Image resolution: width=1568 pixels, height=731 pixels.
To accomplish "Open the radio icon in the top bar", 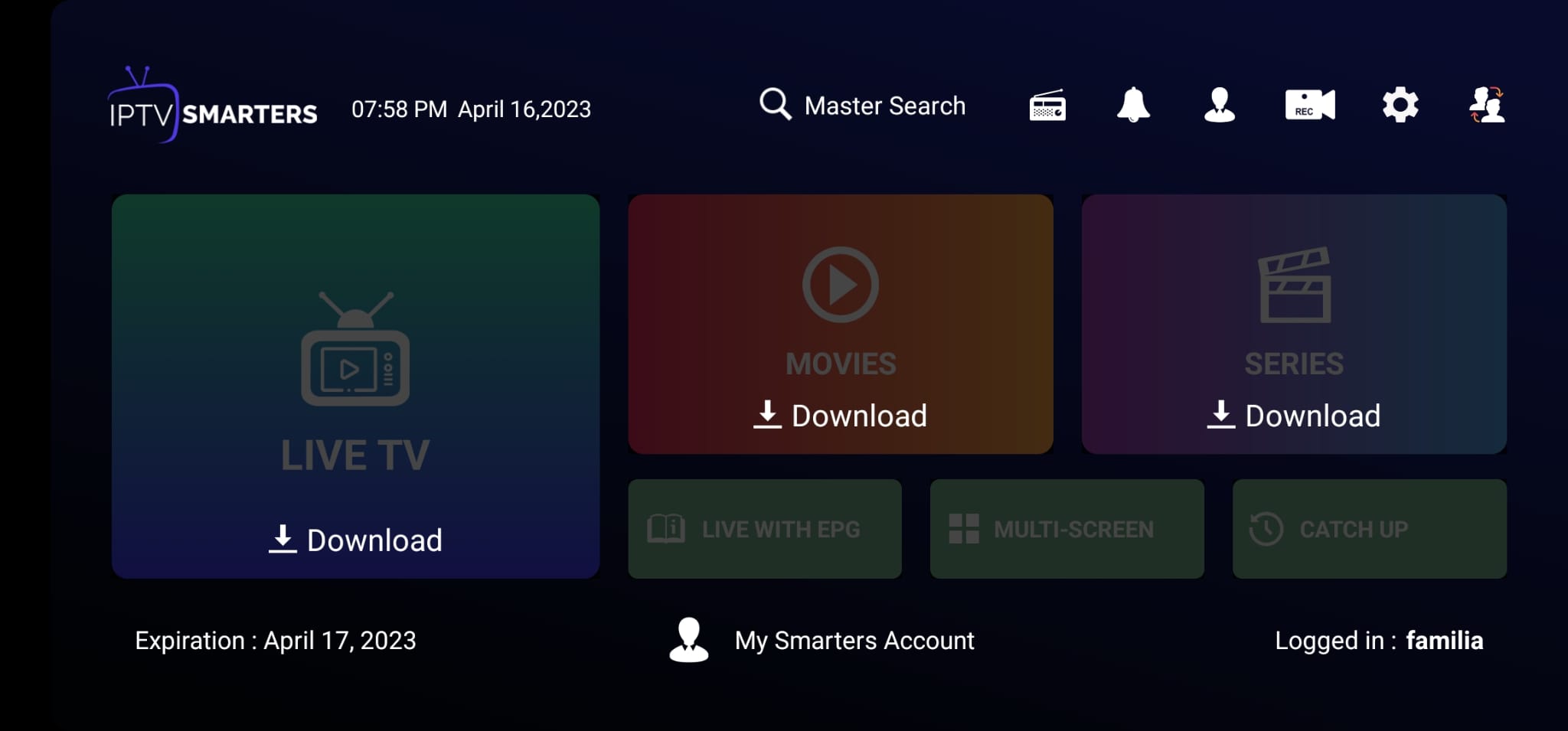I will [x=1047, y=106].
